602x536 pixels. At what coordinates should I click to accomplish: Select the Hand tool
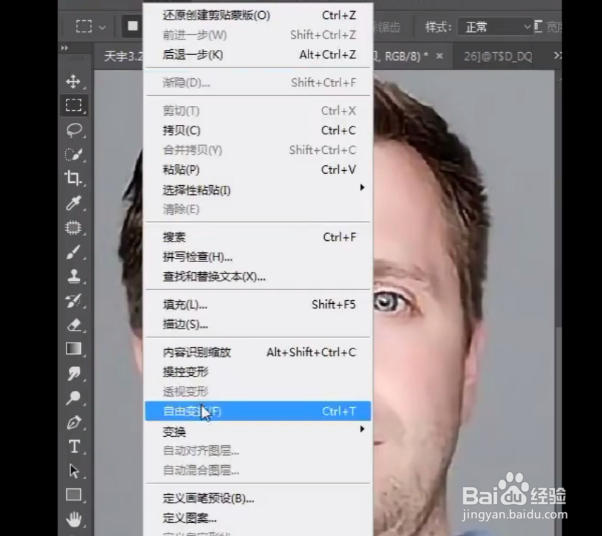click(x=73, y=519)
